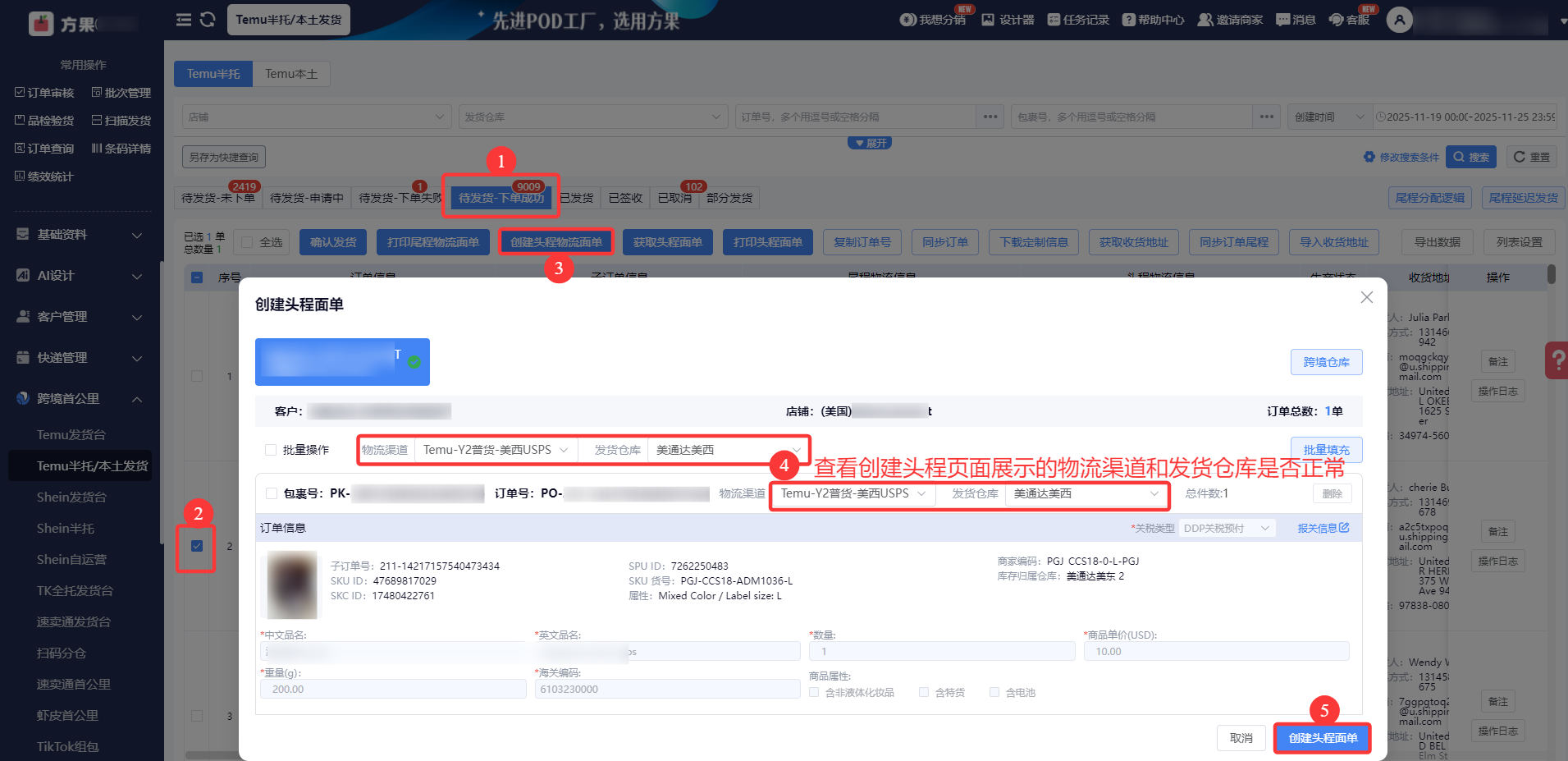Image resolution: width=1568 pixels, height=761 pixels.
Task: Click the ellipsis beside the 订单号 field
Action: click(990, 117)
